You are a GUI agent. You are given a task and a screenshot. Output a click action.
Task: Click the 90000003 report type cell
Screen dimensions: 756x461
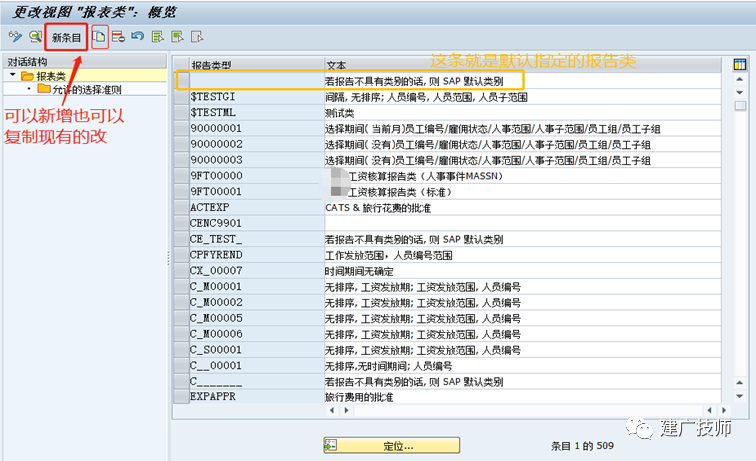(x=257, y=160)
